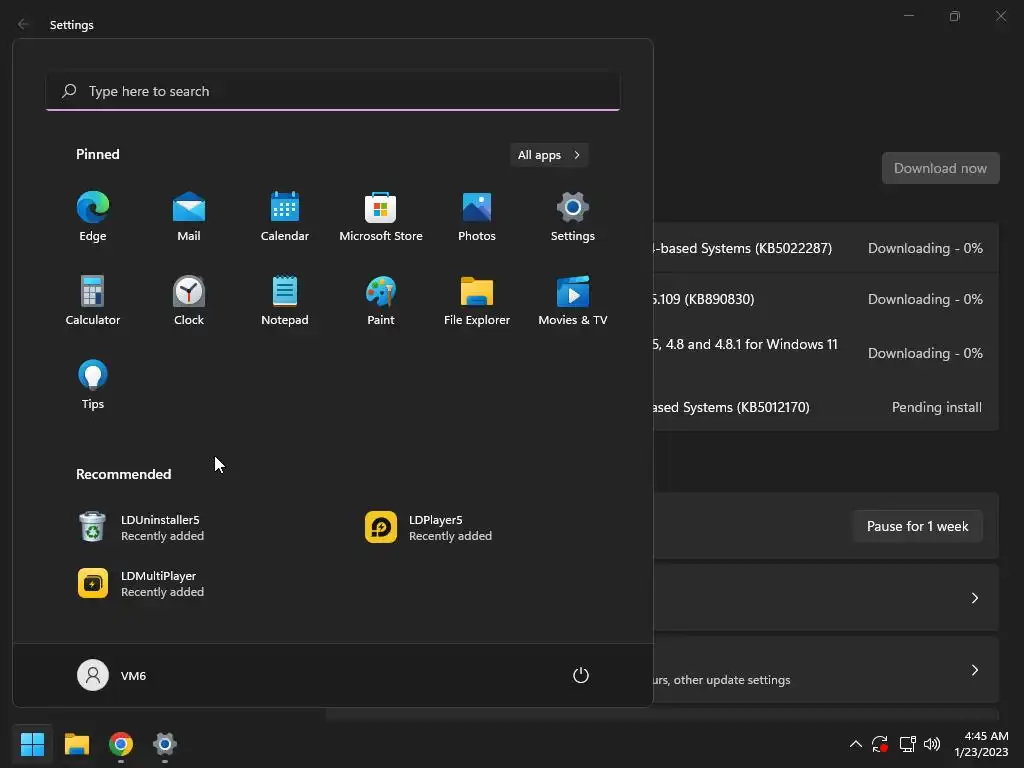Go back in the Settings window
The width and height of the screenshot is (1024, 768).
tap(23, 24)
